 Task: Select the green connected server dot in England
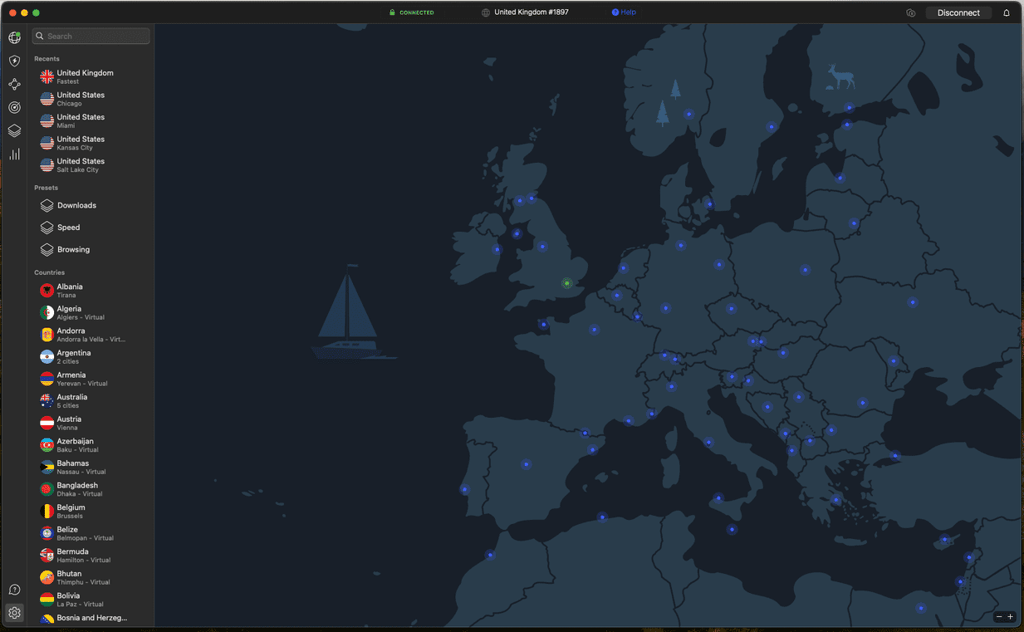pos(567,283)
